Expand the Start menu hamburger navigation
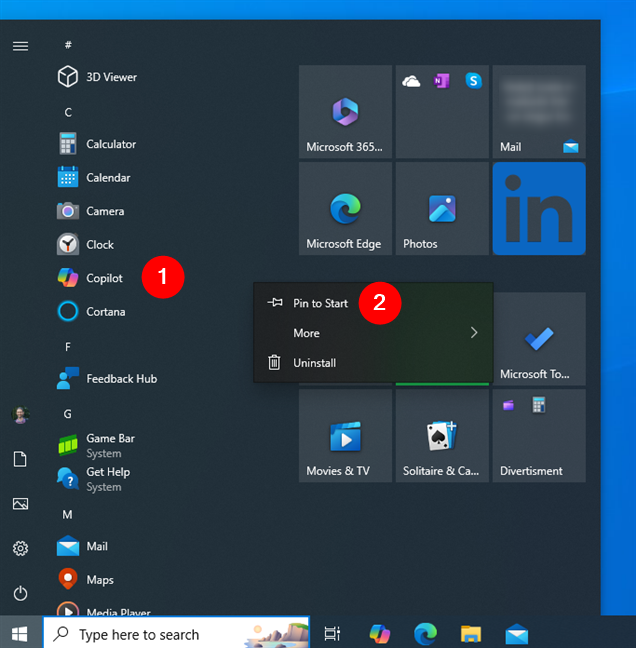Image resolution: width=636 pixels, height=648 pixels. point(20,46)
